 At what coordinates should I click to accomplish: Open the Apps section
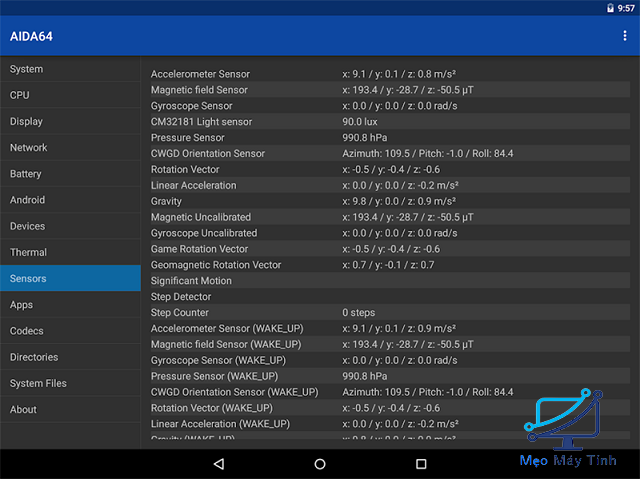pyautogui.click(x=71, y=304)
